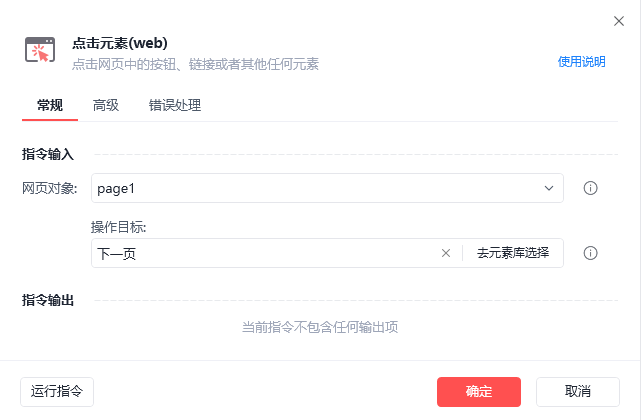
Task: Open the 错误处理 tab
Action: tap(175, 105)
